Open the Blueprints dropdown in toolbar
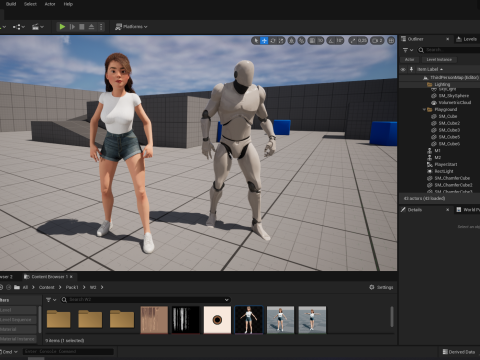480x360 pixels. [x=18, y=27]
